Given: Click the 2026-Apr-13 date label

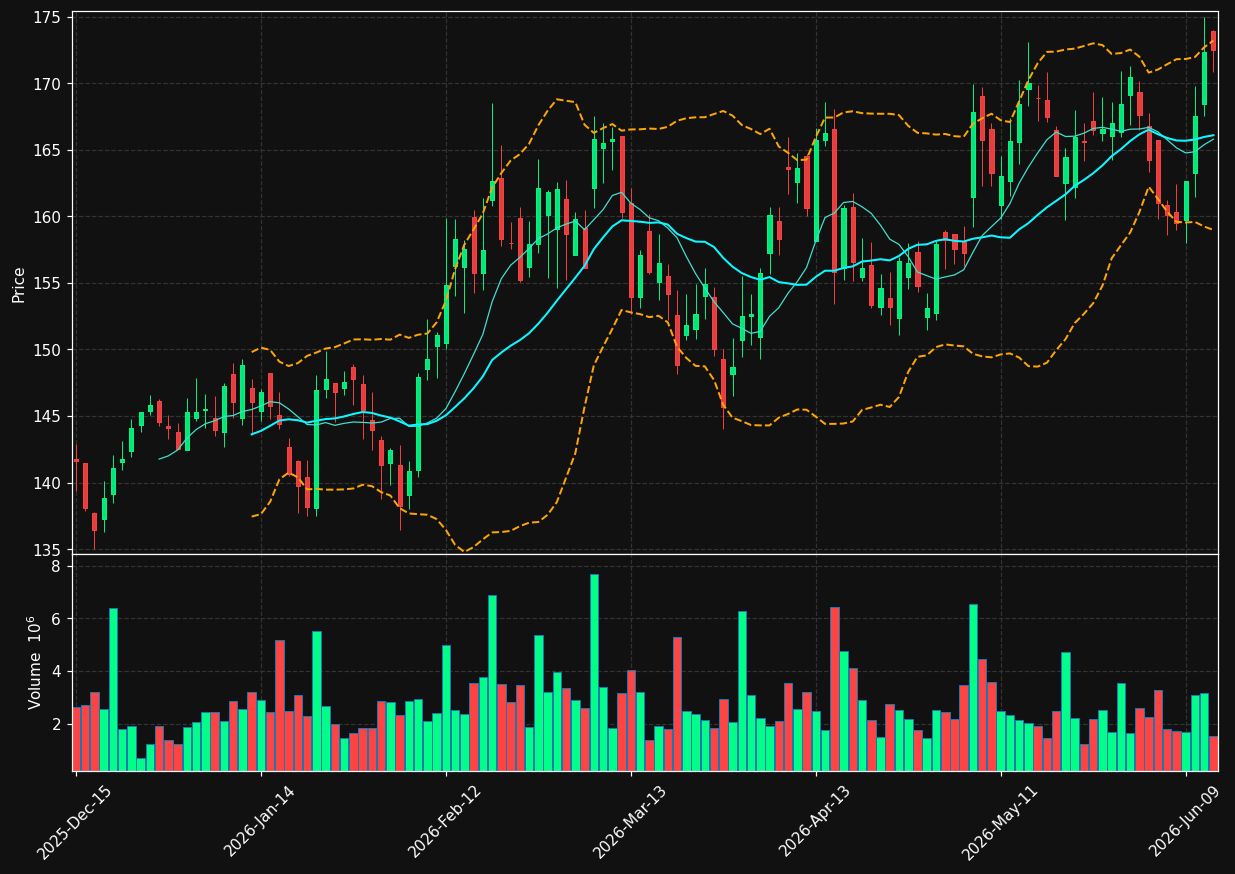Looking at the screenshot, I should [x=816, y=821].
